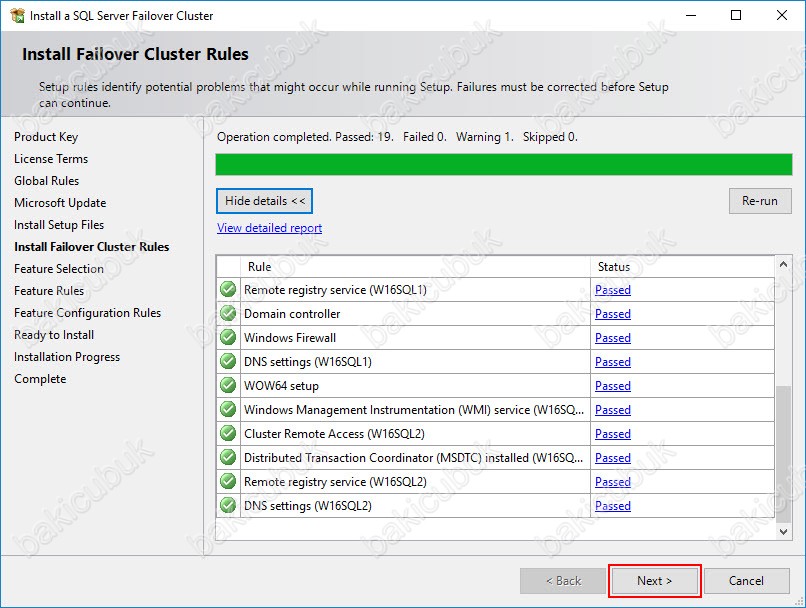806x608 pixels.
Task: Click Windows Management Instrumentation (WMI) rule text
Action: click(414, 410)
